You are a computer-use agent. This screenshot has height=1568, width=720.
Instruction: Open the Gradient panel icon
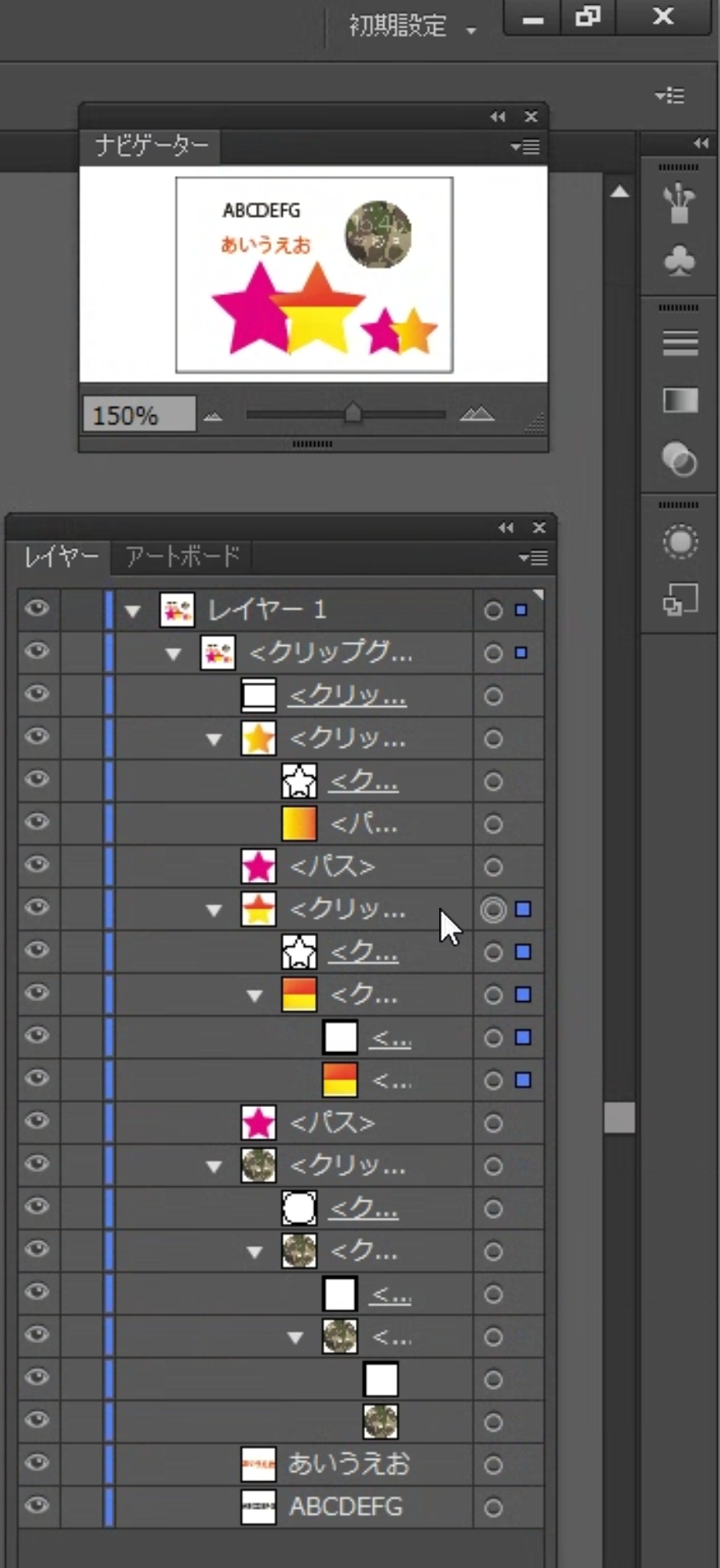click(x=680, y=401)
